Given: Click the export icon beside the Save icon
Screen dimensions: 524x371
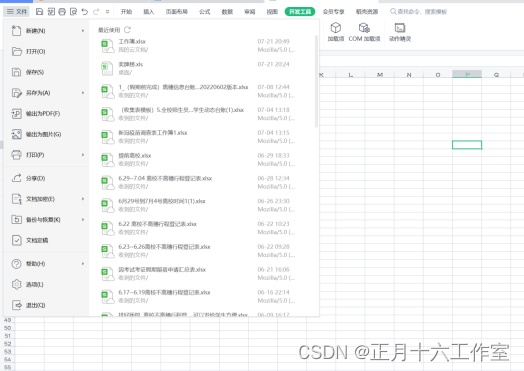Looking at the screenshot, I should click(x=51, y=12).
